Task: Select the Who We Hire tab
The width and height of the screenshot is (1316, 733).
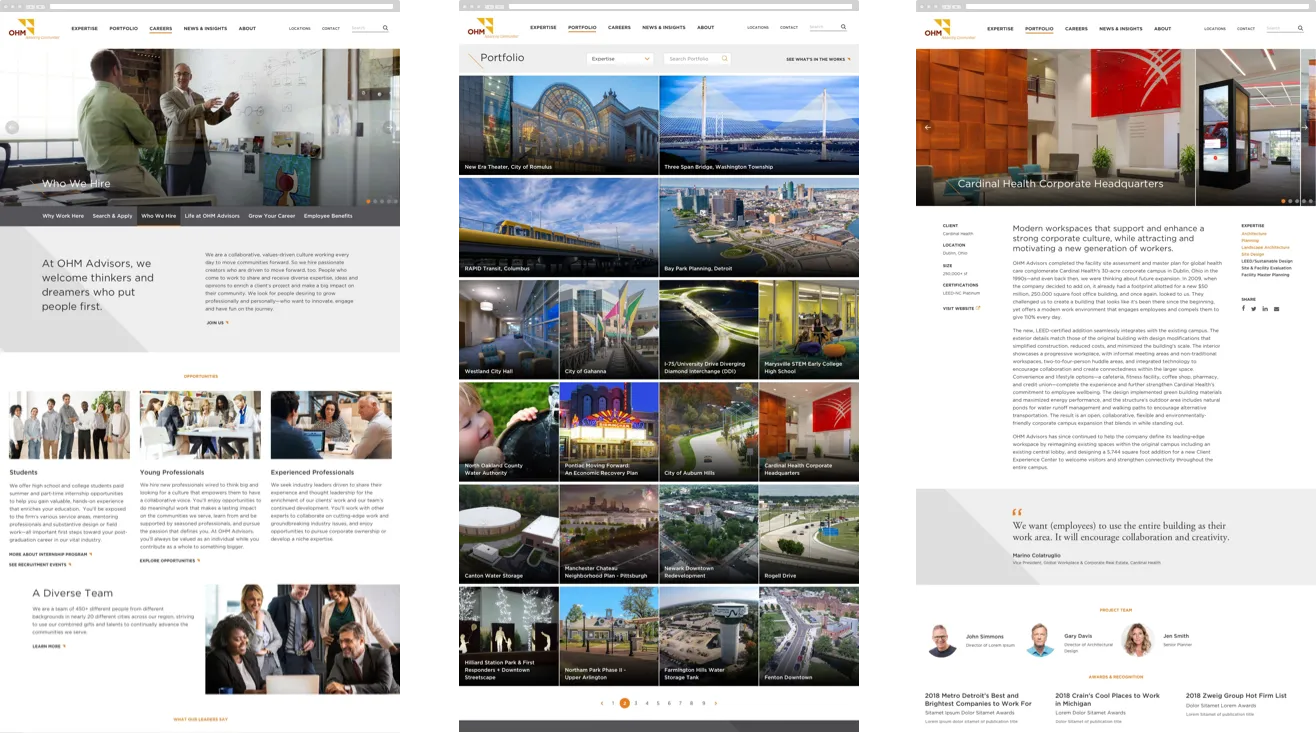Action: click(x=159, y=216)
